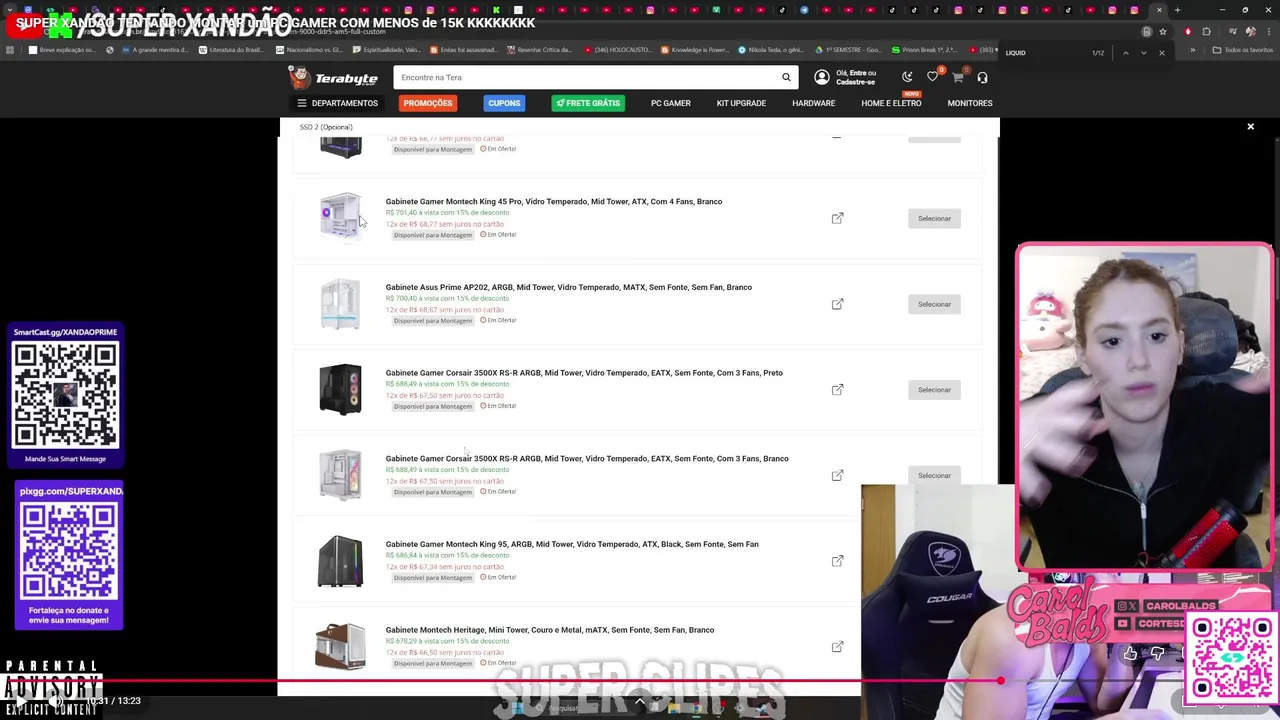Click the search magnifier icon
Image resolution: width=1280 pixels, height=720 pixels.
[x=786, y=77]
